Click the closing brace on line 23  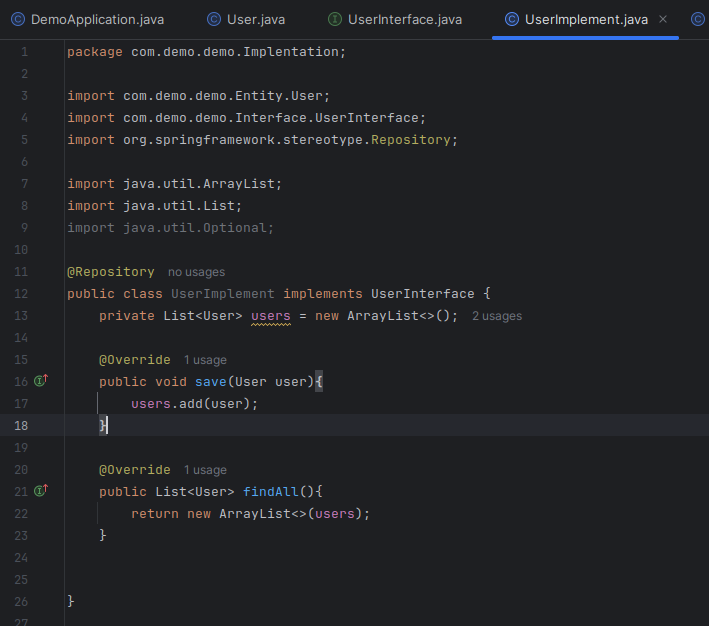point(103,535)
